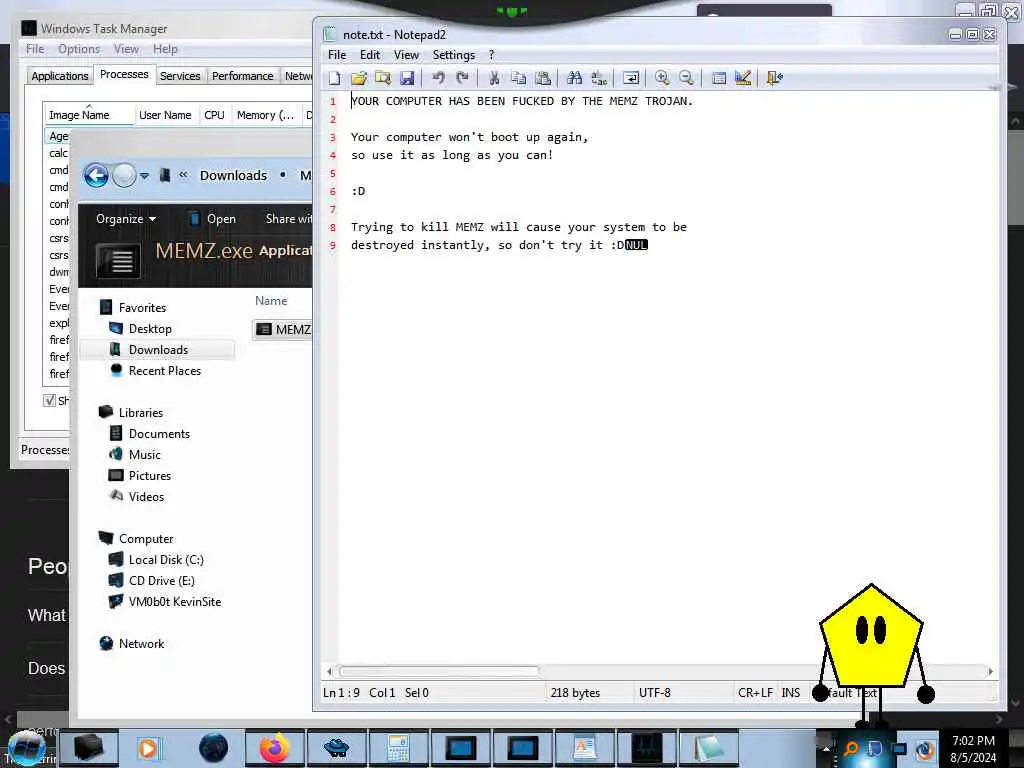Open recent pages dropdown next to Explorer Forward
The width and height of the screenshot is (1024, 768).
[144, 176]
